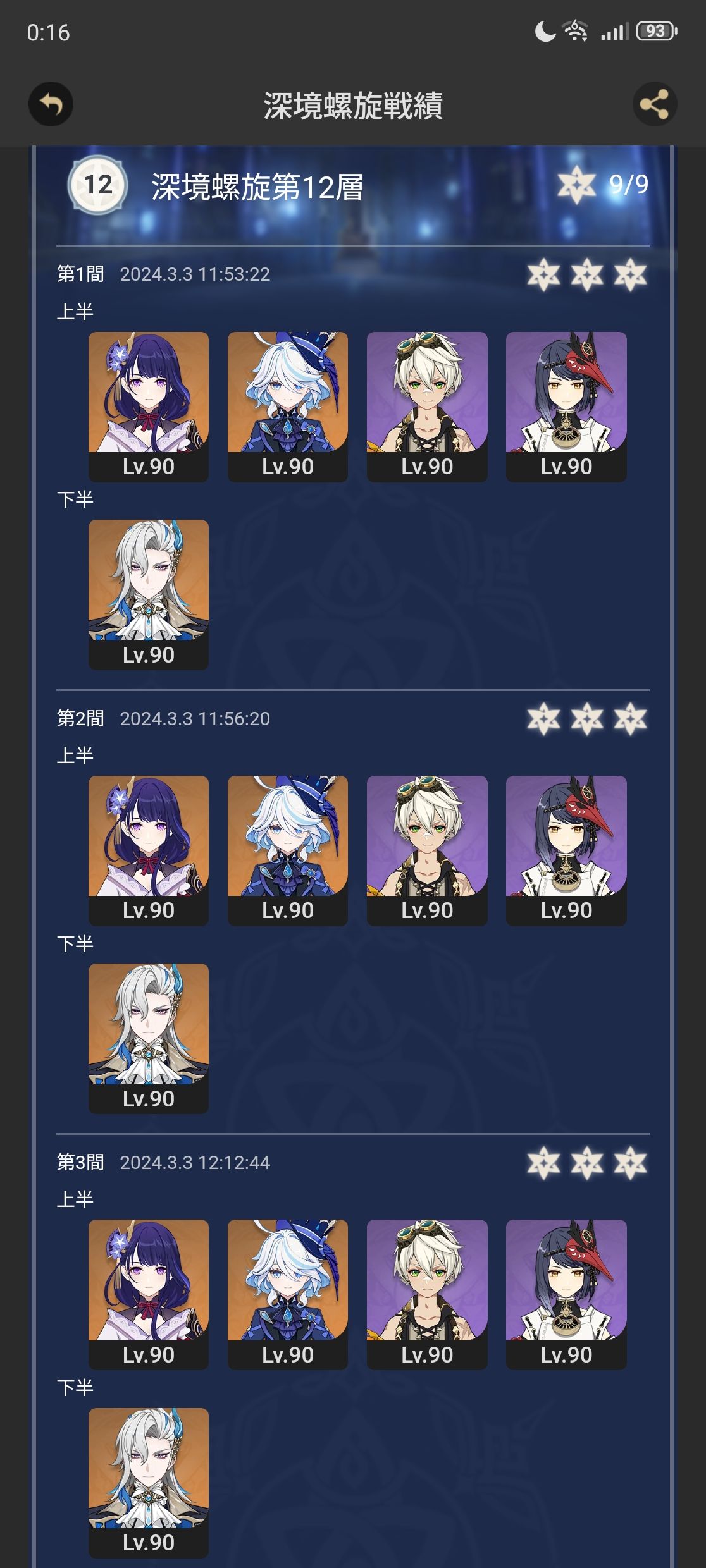Image resolution: width=706 pixels, height=1568 pixels.
Task: Open goggles character in chamber 2 first half
Action: point(427,850)
